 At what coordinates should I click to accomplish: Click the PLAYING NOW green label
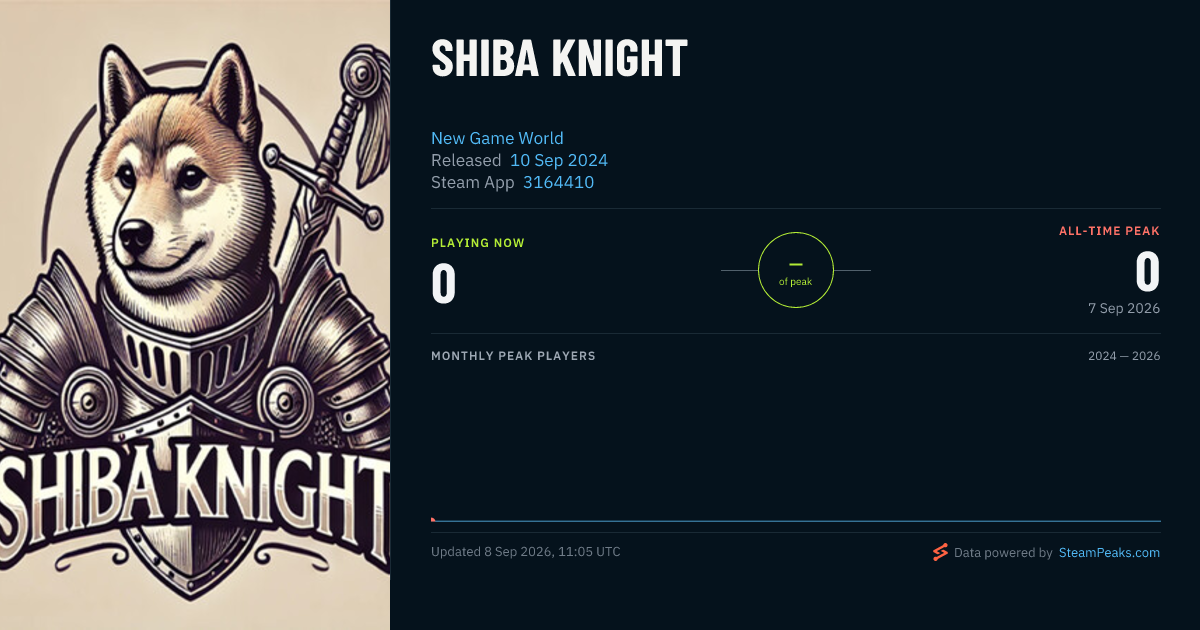(x=478, y=243)
